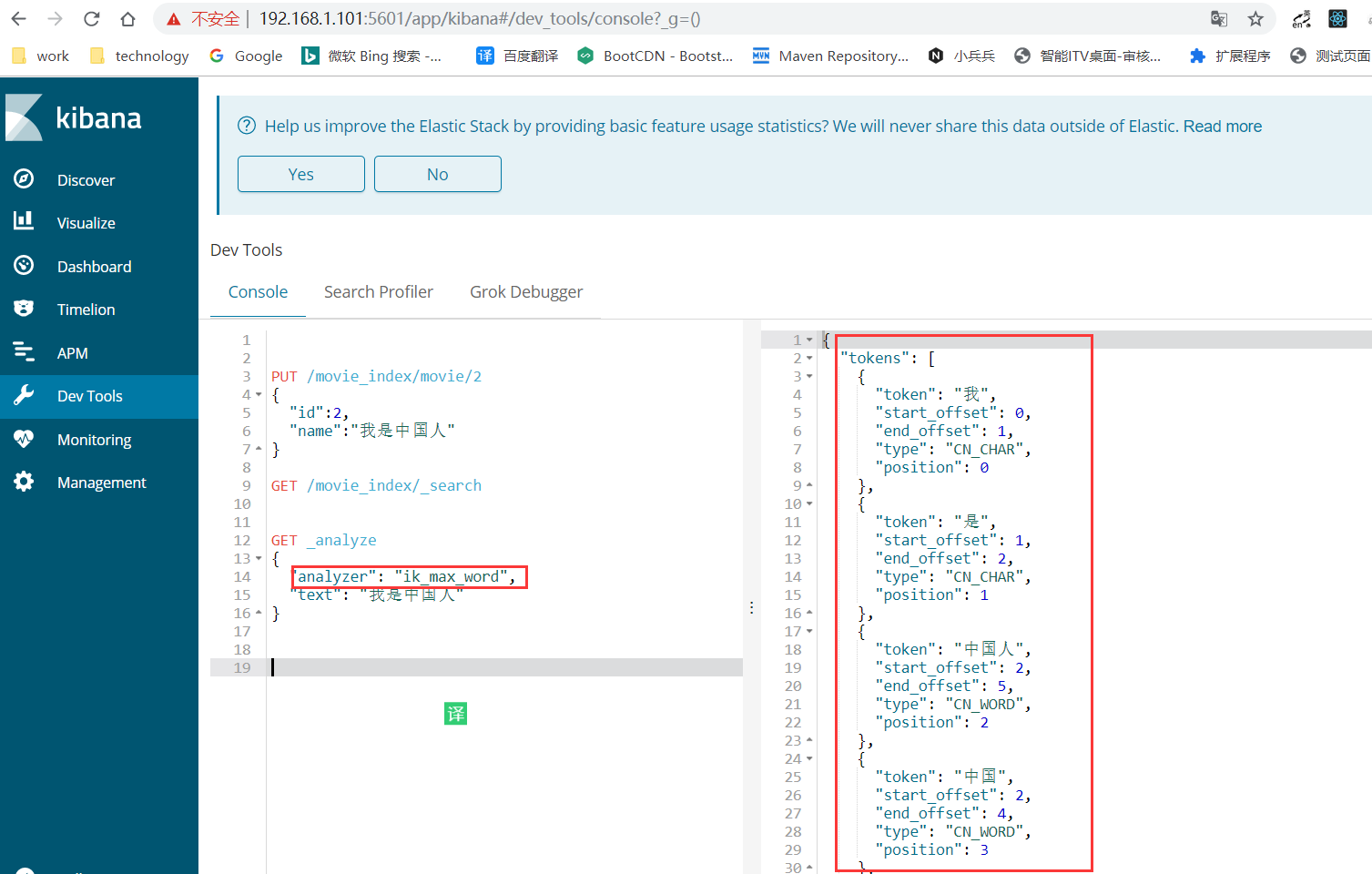Open Discover in sidebar menu
The width and height of the screenshot is (1372, 874).
(x=86, y=180)
